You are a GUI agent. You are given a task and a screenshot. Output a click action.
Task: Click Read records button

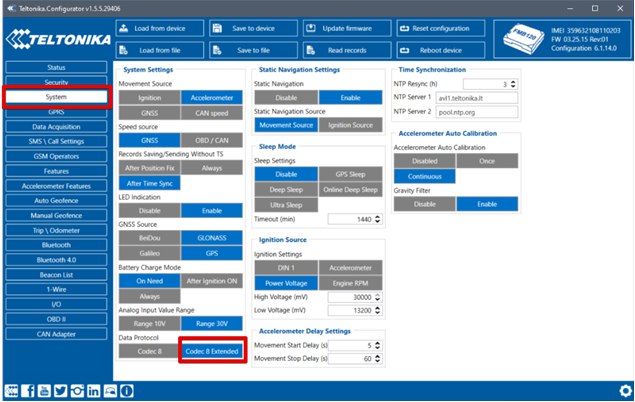pyautogui.click(x=347, y=50)
